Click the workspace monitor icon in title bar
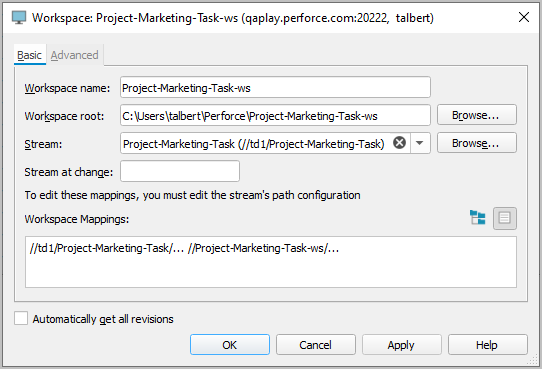This screenshot has height=369, width=542. [19, 17]
